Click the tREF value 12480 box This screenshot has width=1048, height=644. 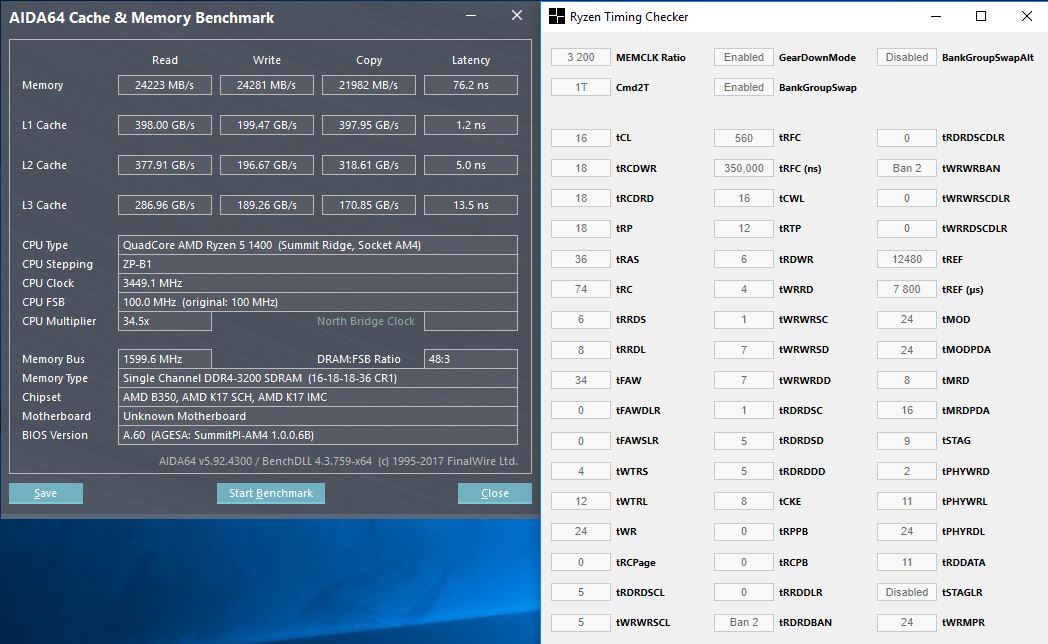point(907,259)
